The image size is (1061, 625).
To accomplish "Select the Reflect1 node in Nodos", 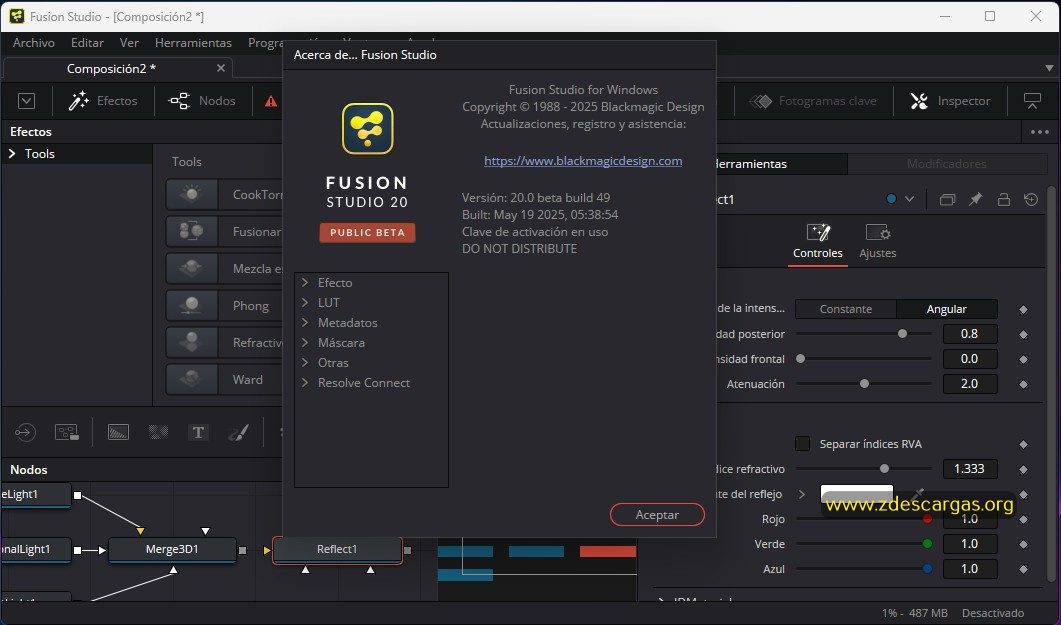I will [337, 549].
